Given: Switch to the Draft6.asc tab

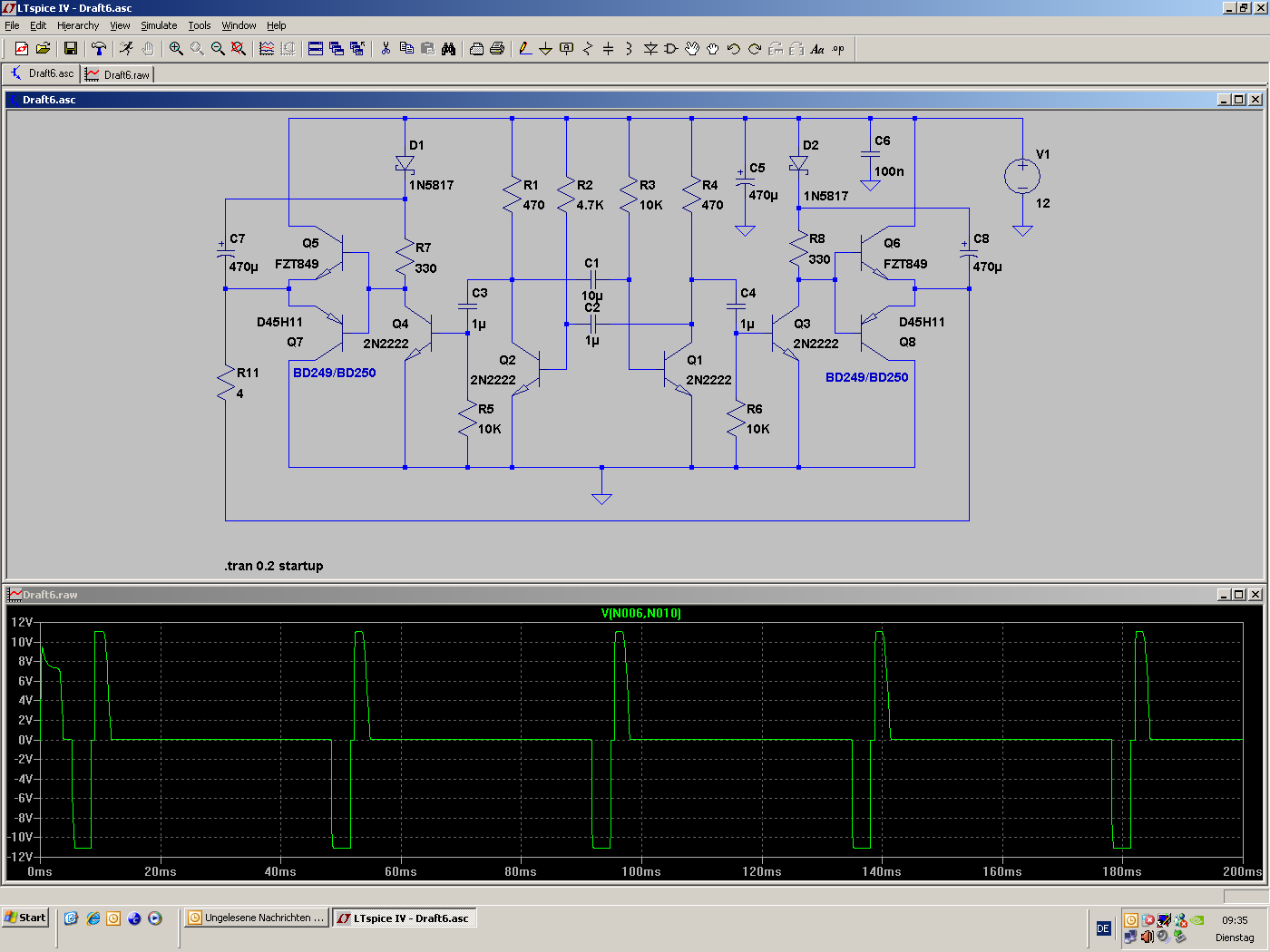Looking at the screenshot, I should 42,73.
